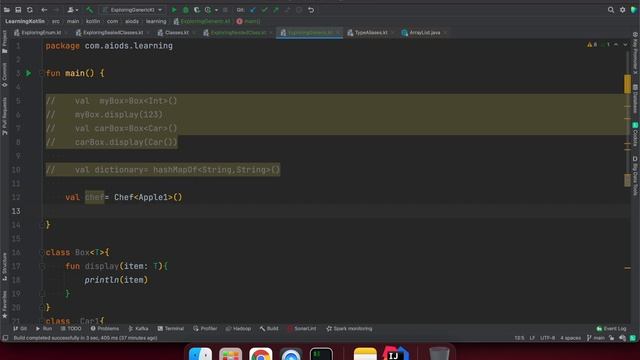This screenshot has height=360, width=640.
Task: Collapse the class Box fold marker
Action: (41, 253)
